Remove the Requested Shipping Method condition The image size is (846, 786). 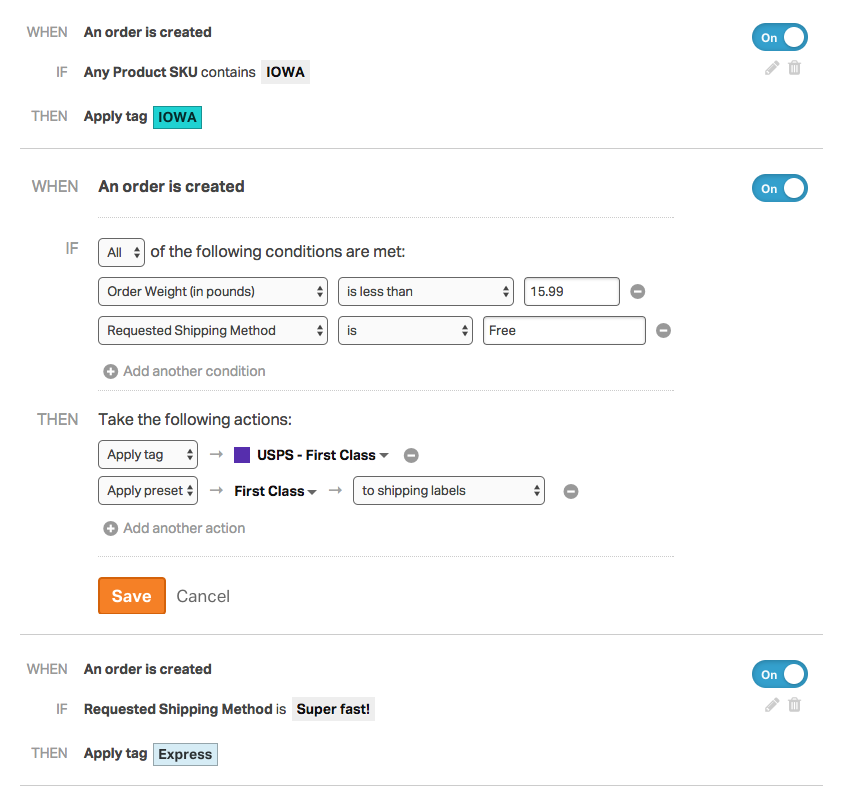(x=663, y=330)
